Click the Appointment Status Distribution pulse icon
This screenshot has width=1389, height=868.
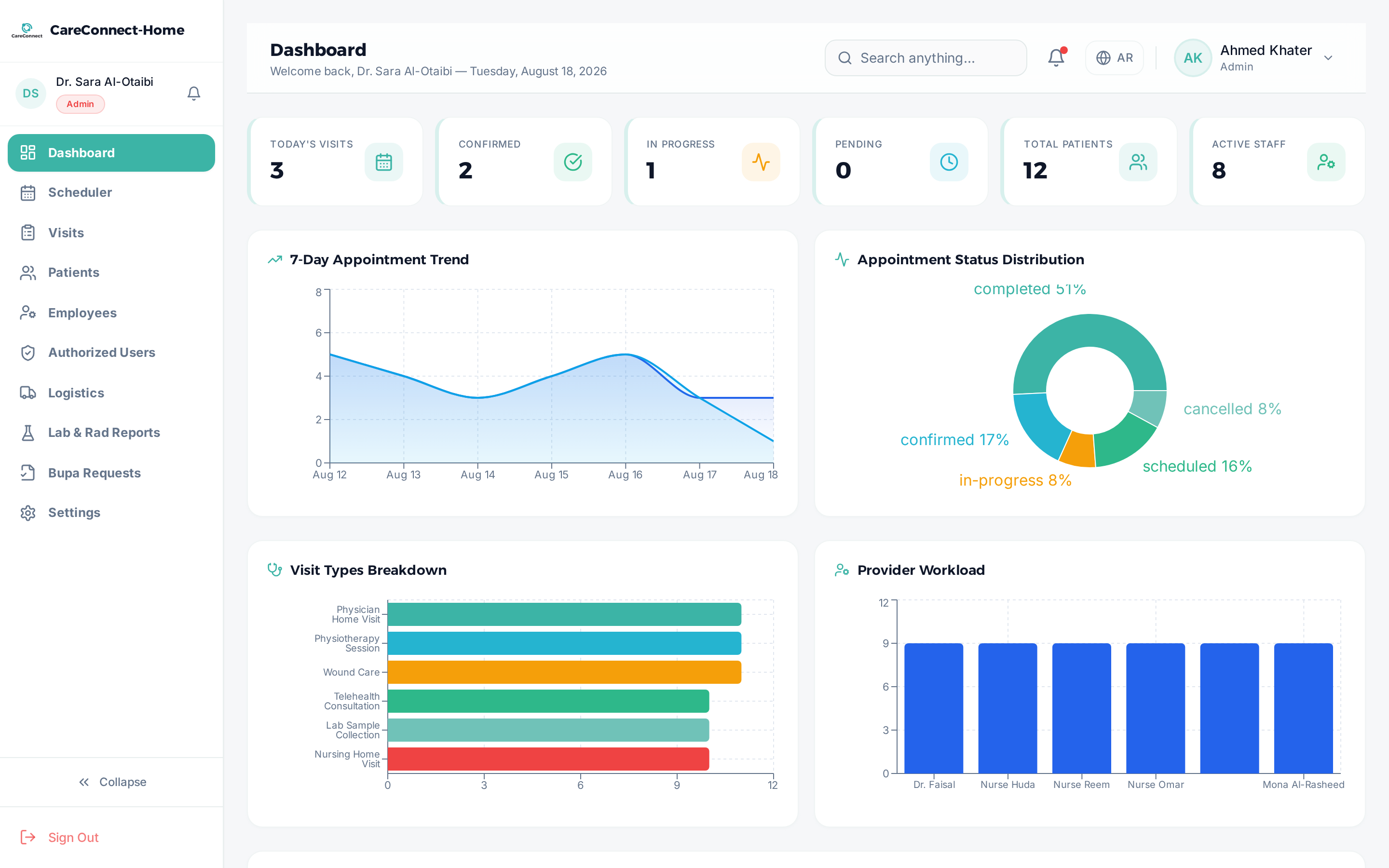(x=842, y=259)
